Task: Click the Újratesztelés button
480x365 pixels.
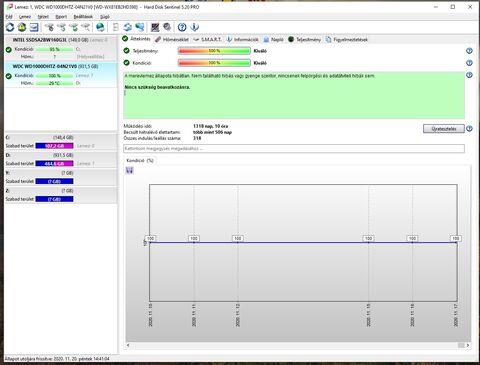Action: (x=444, y=129)
